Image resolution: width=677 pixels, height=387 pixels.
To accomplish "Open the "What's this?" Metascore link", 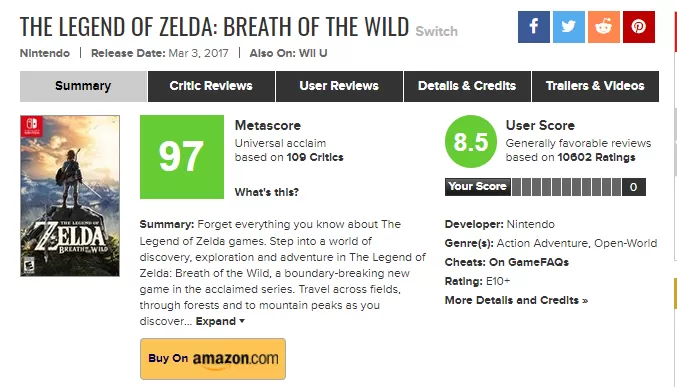I will coord(266,192).
